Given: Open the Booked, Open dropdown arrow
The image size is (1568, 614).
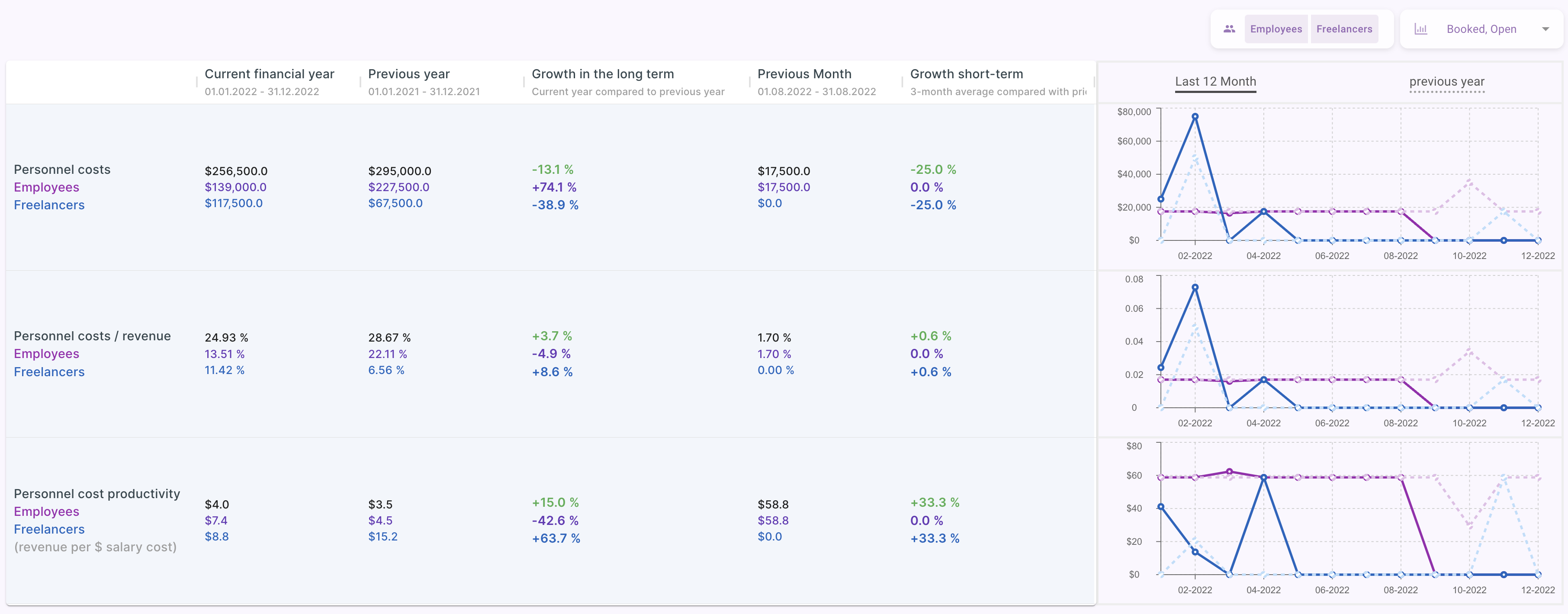Looking at the screenshot, I should [1545, 29].
